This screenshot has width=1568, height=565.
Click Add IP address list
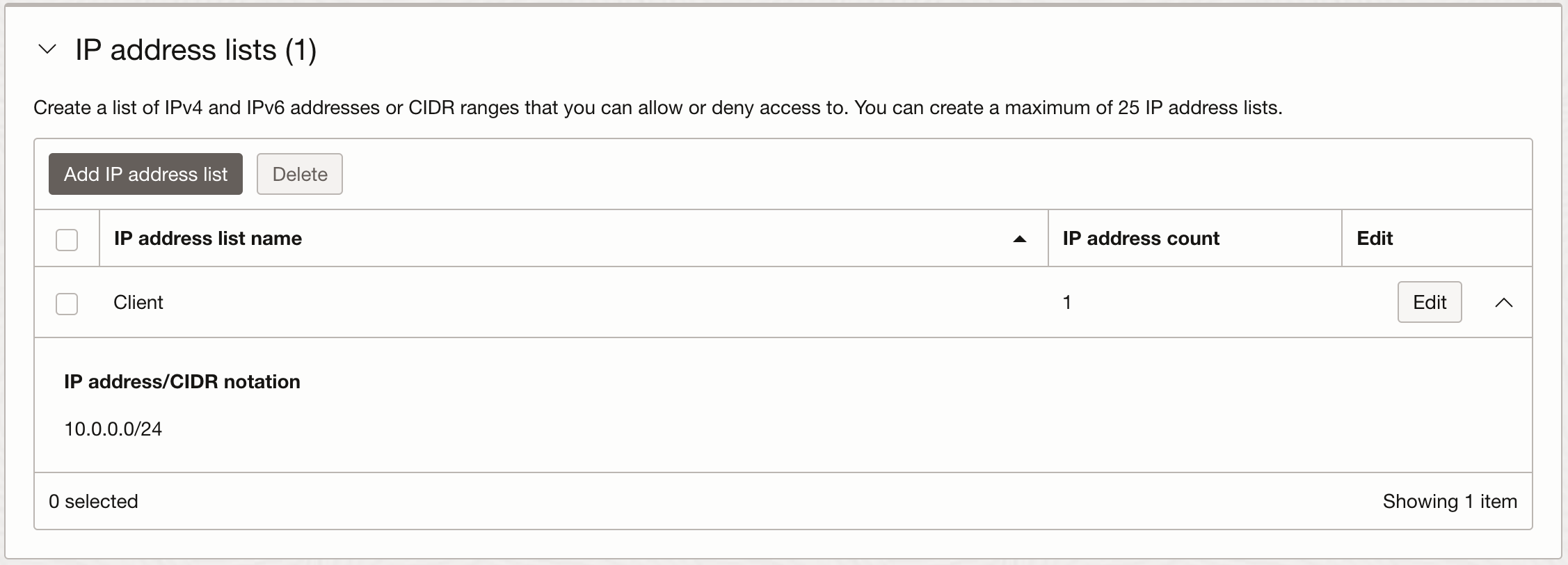(145, 174)
